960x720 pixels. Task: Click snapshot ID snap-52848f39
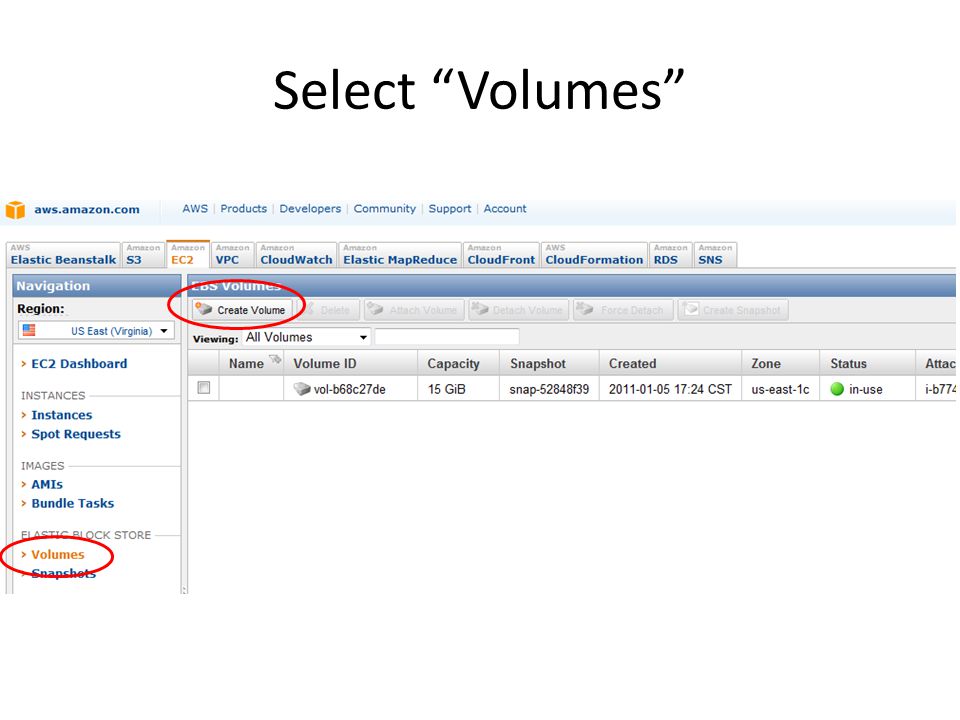(x=549, y=389)
